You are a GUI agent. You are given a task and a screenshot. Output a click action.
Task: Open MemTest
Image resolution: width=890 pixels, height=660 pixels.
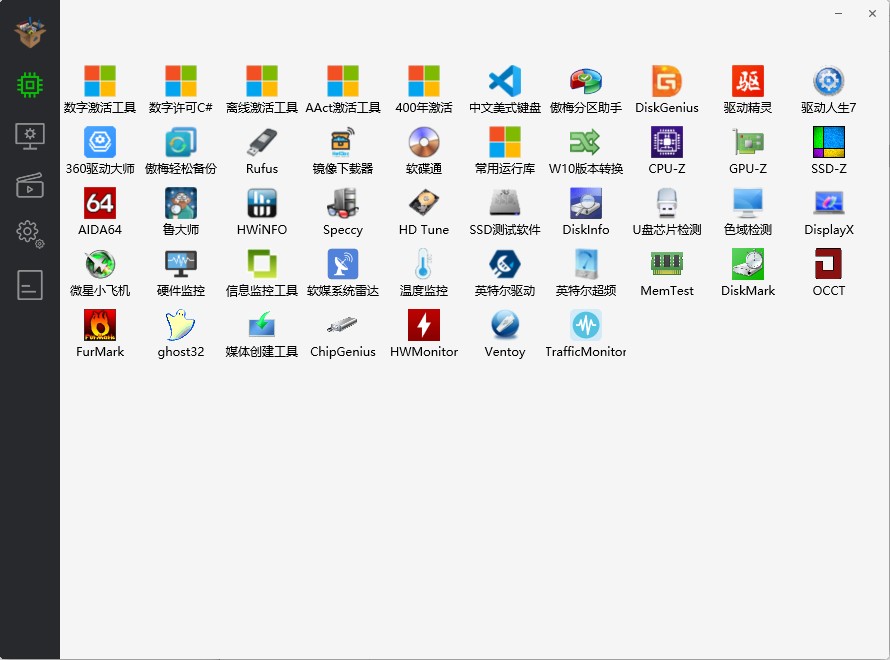point(667,273)
